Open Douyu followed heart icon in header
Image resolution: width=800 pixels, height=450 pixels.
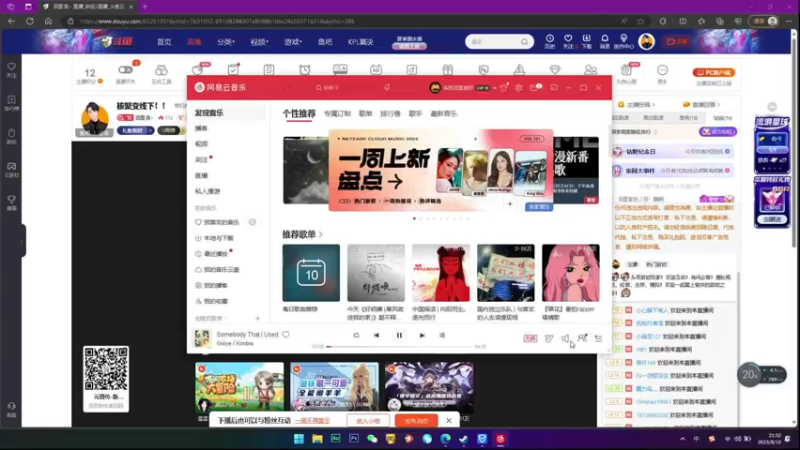(x=568, y=39)
